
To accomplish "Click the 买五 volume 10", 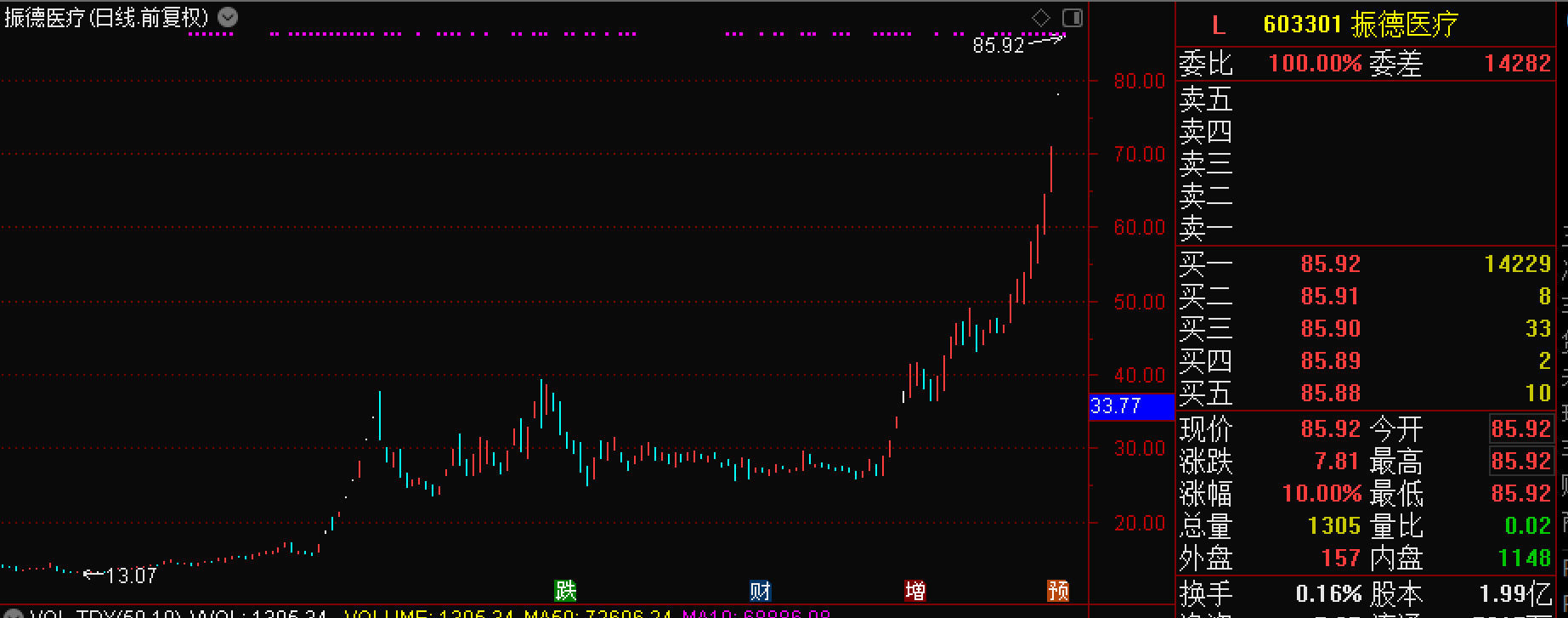I will tap(1538, 394).
